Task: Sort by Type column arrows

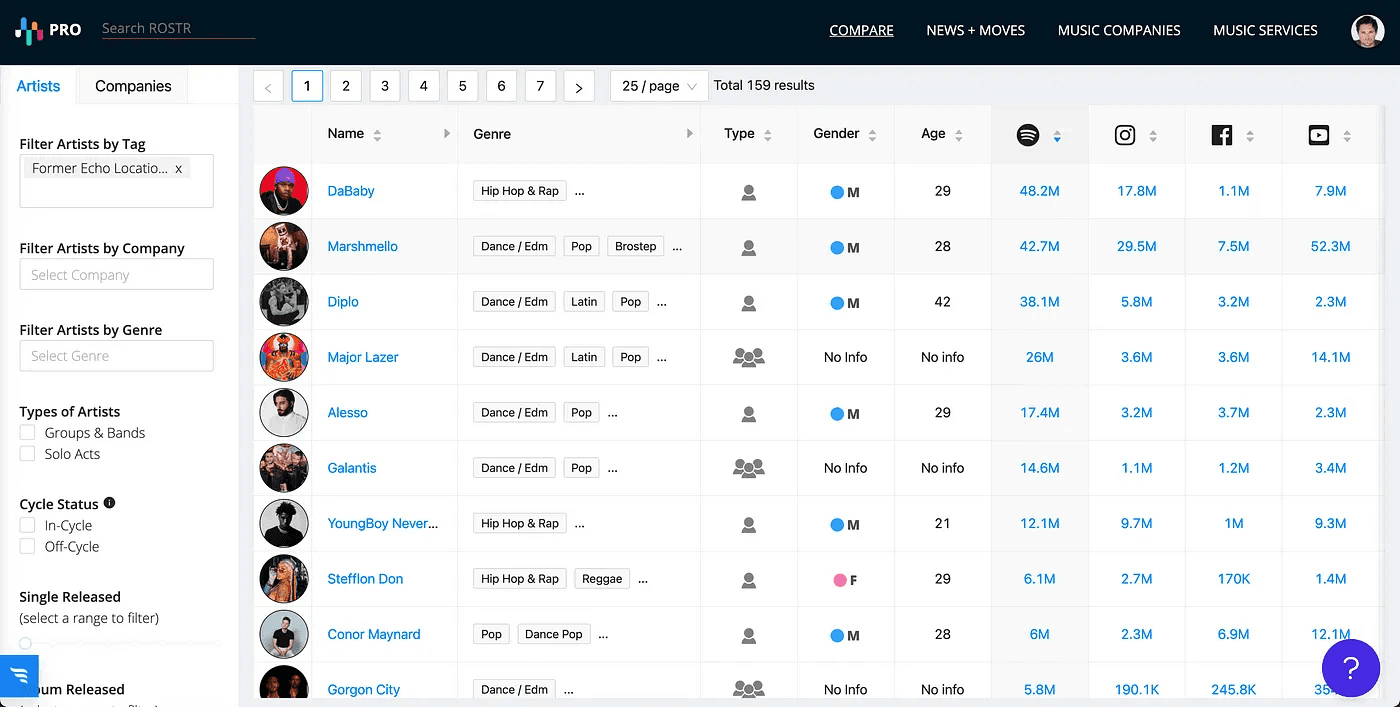Action: (767, 135)
